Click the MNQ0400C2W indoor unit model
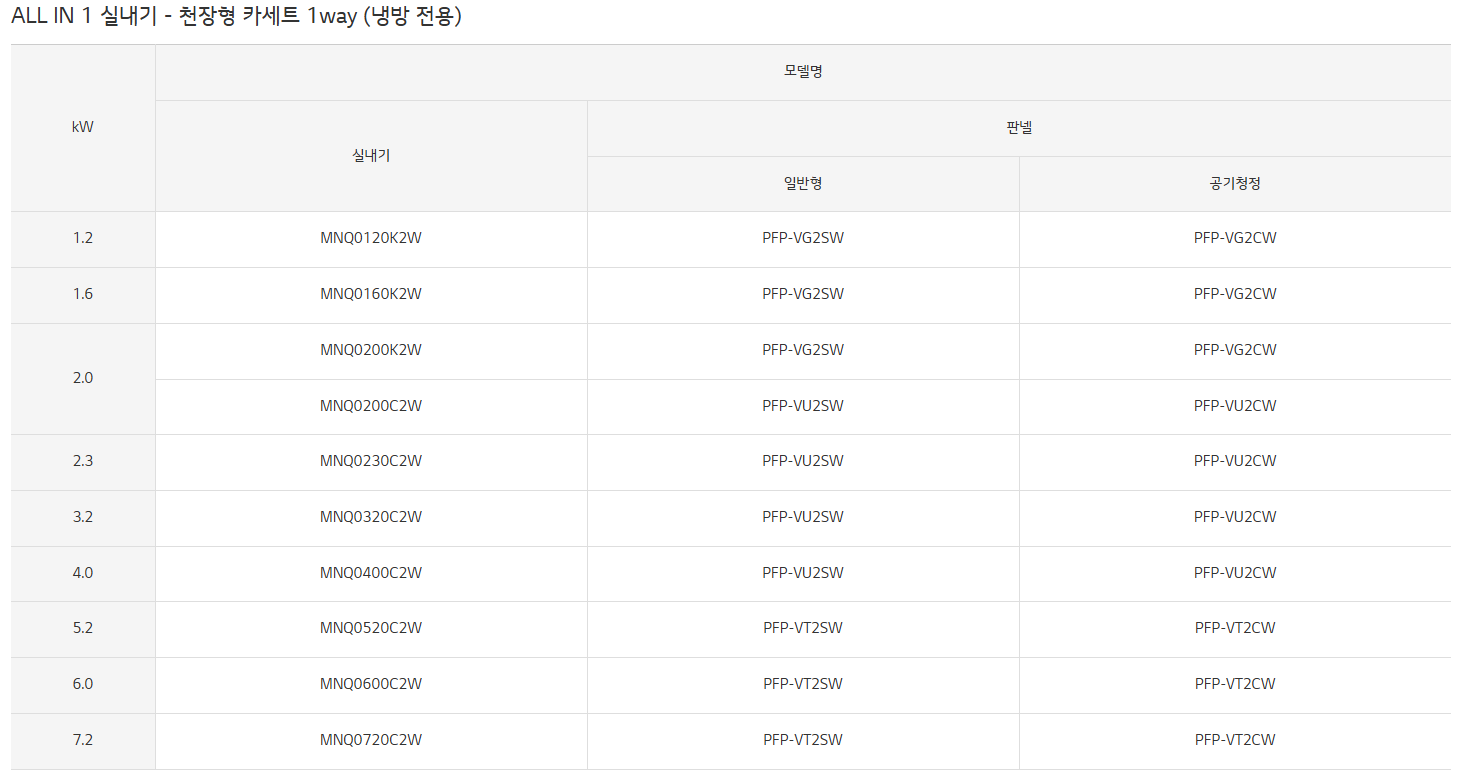This screenshot has height=778, width=1462. [x=371, y=573]
